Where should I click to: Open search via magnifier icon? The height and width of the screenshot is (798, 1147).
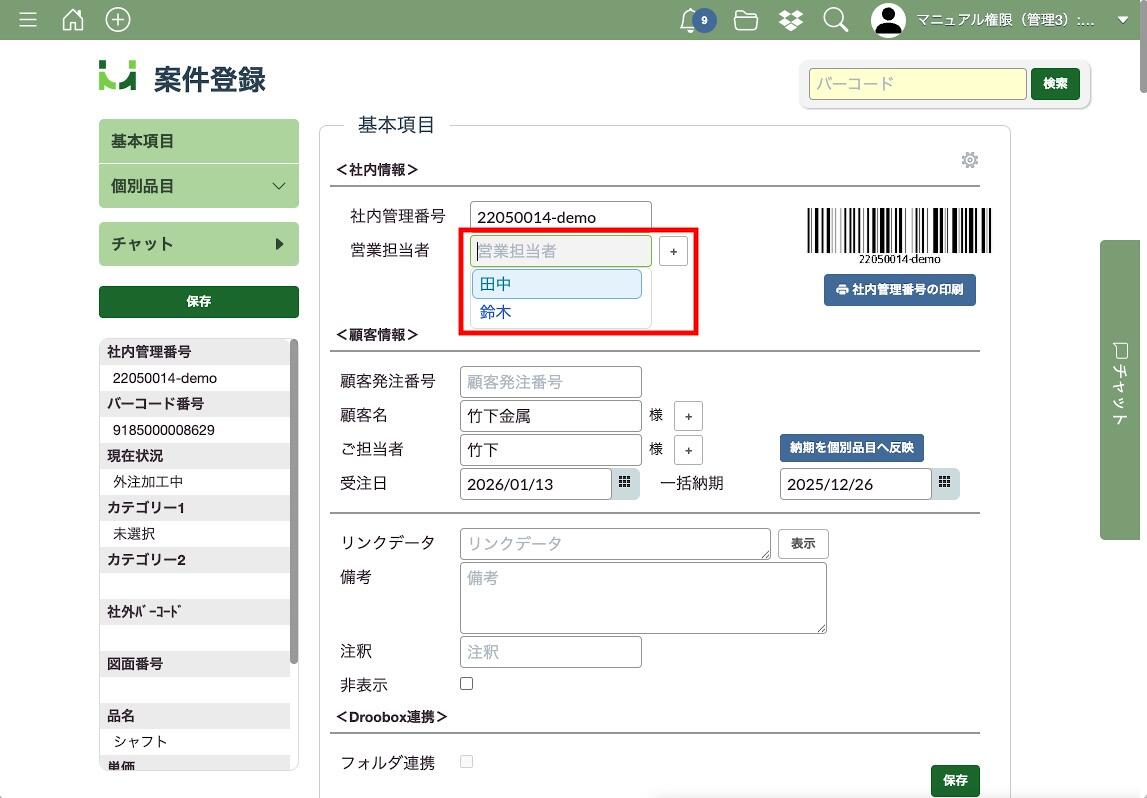tap(835, 20)
